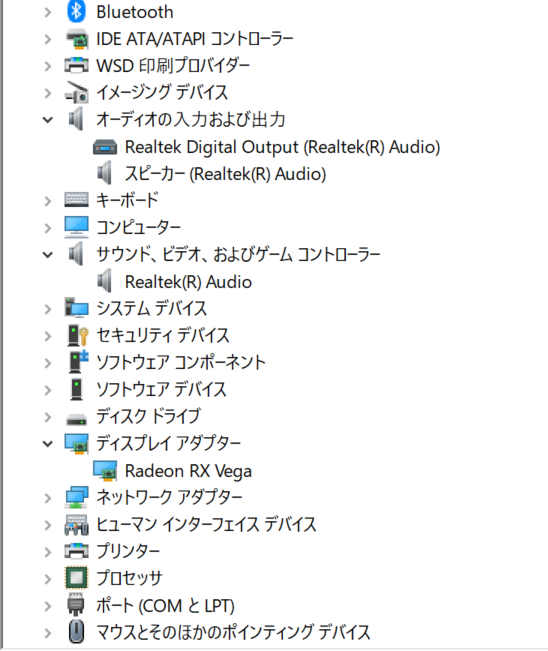Screen dimensions: 548x651
Task: Click the プリンター icon
Action: 76,551
